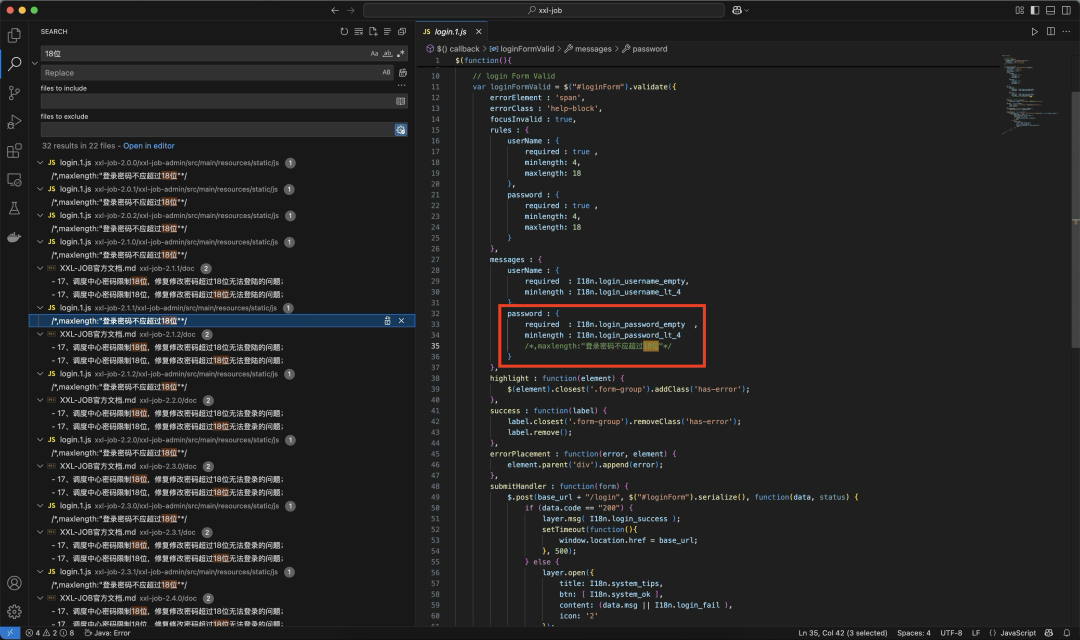
Task: Collapse all search results
Action: click(402, 32)
